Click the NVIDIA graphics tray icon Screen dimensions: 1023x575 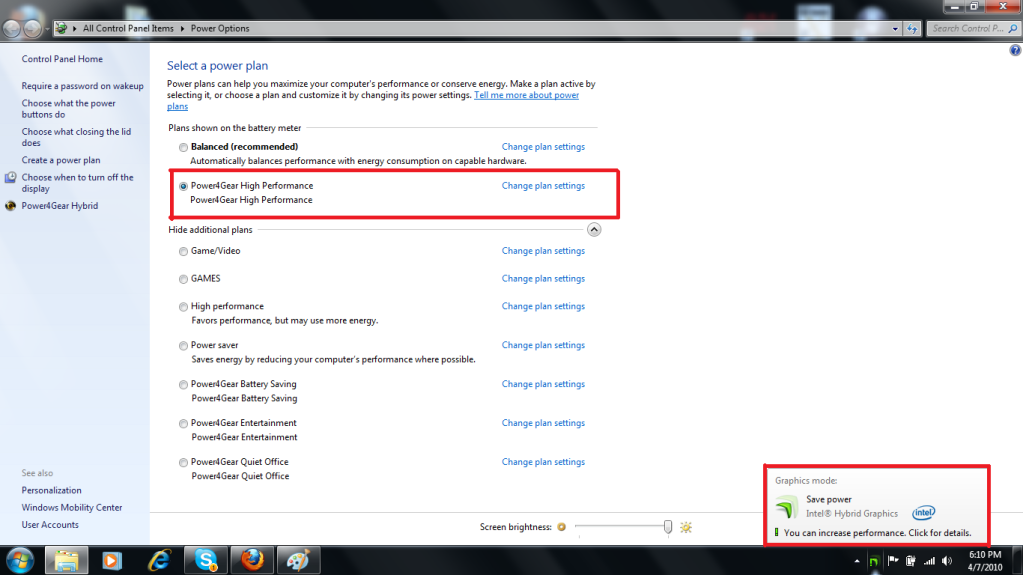click(874, 561)
